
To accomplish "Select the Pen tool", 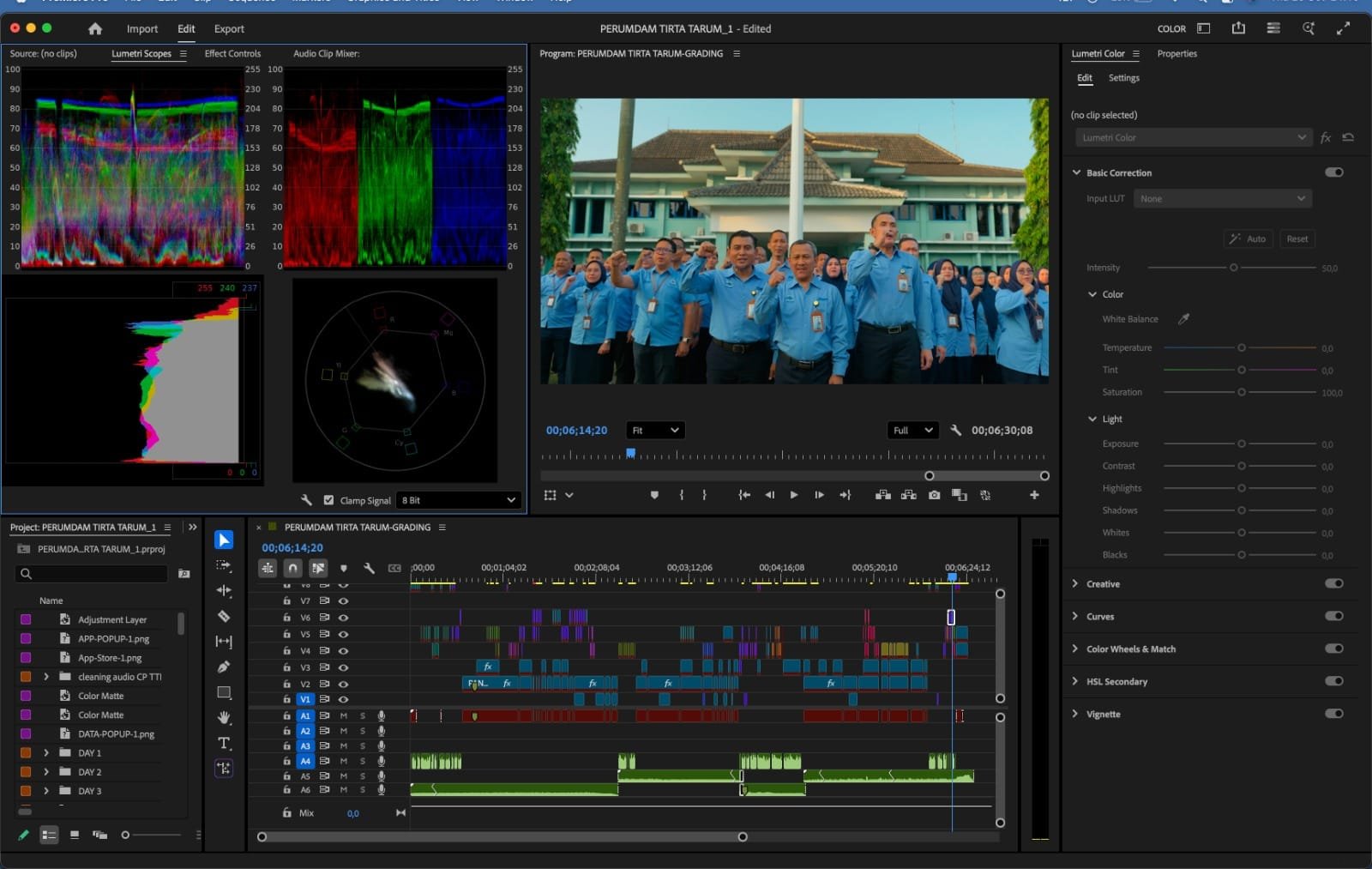I will click(224, 667).
